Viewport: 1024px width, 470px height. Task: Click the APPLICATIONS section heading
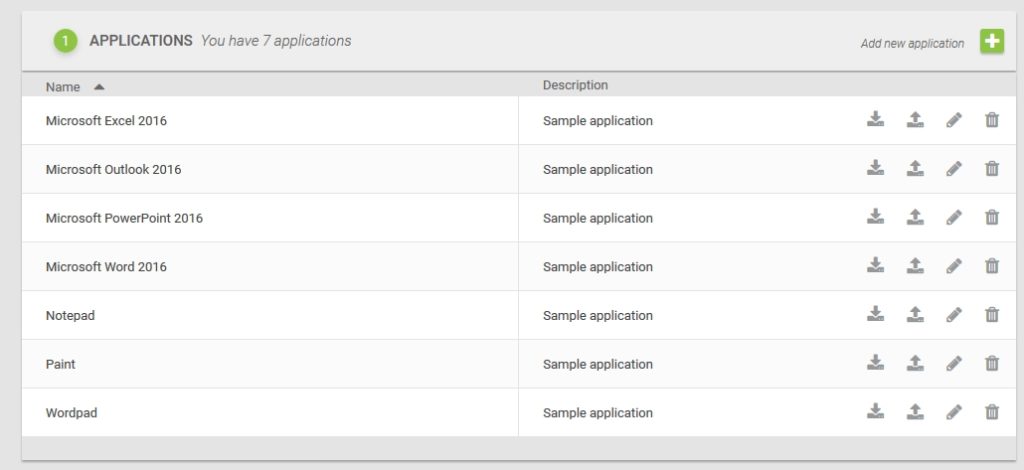coord(141,41)
